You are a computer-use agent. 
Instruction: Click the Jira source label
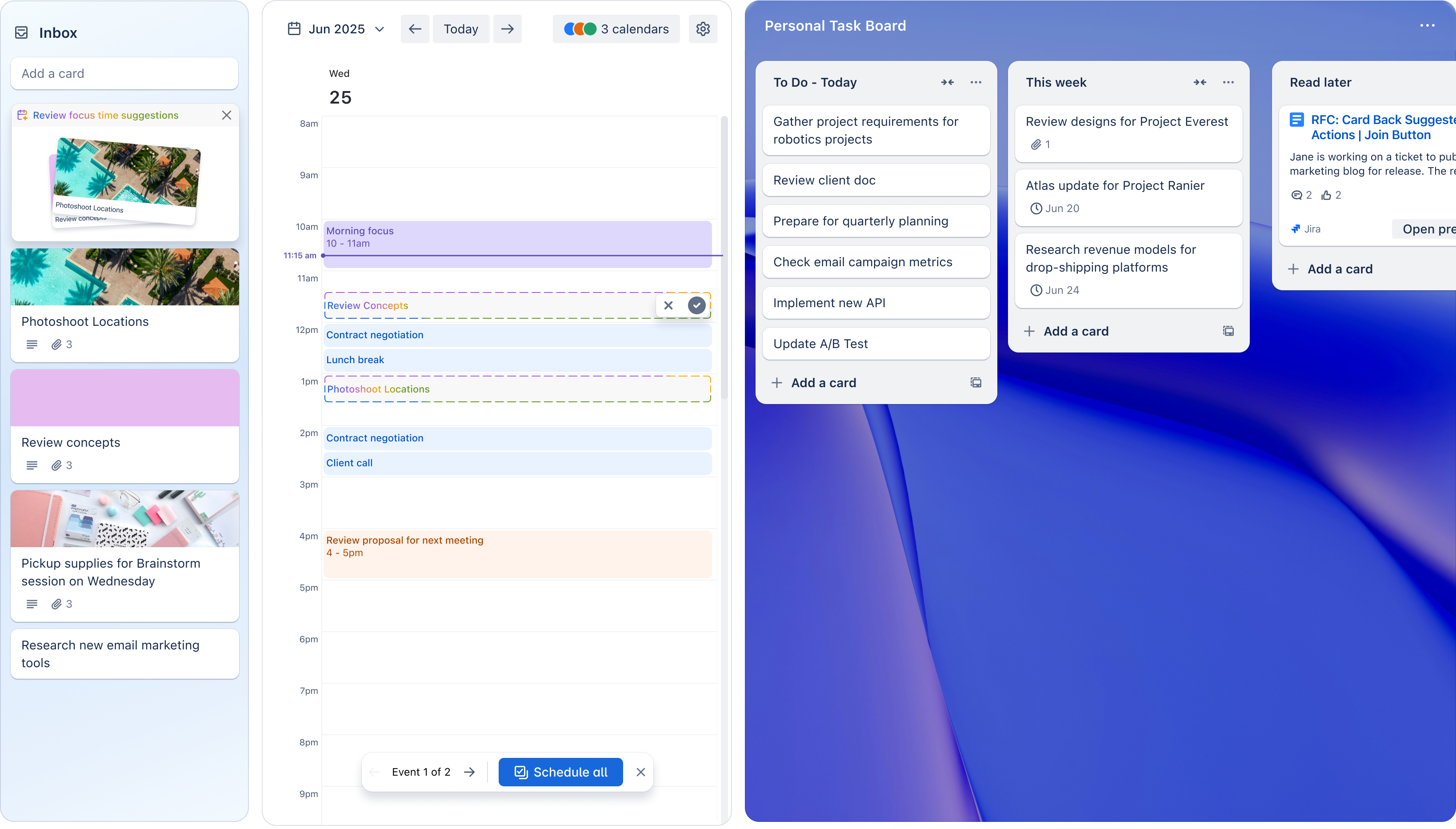(x=1305, y=229)
